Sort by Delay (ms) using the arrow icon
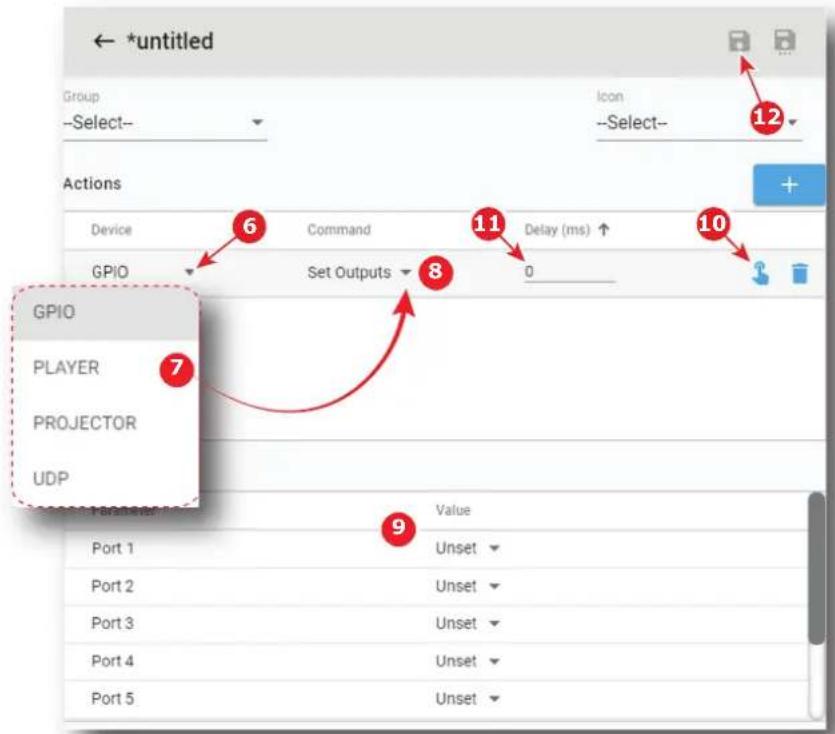Screen dimensions: 835x734 point(603,230)
